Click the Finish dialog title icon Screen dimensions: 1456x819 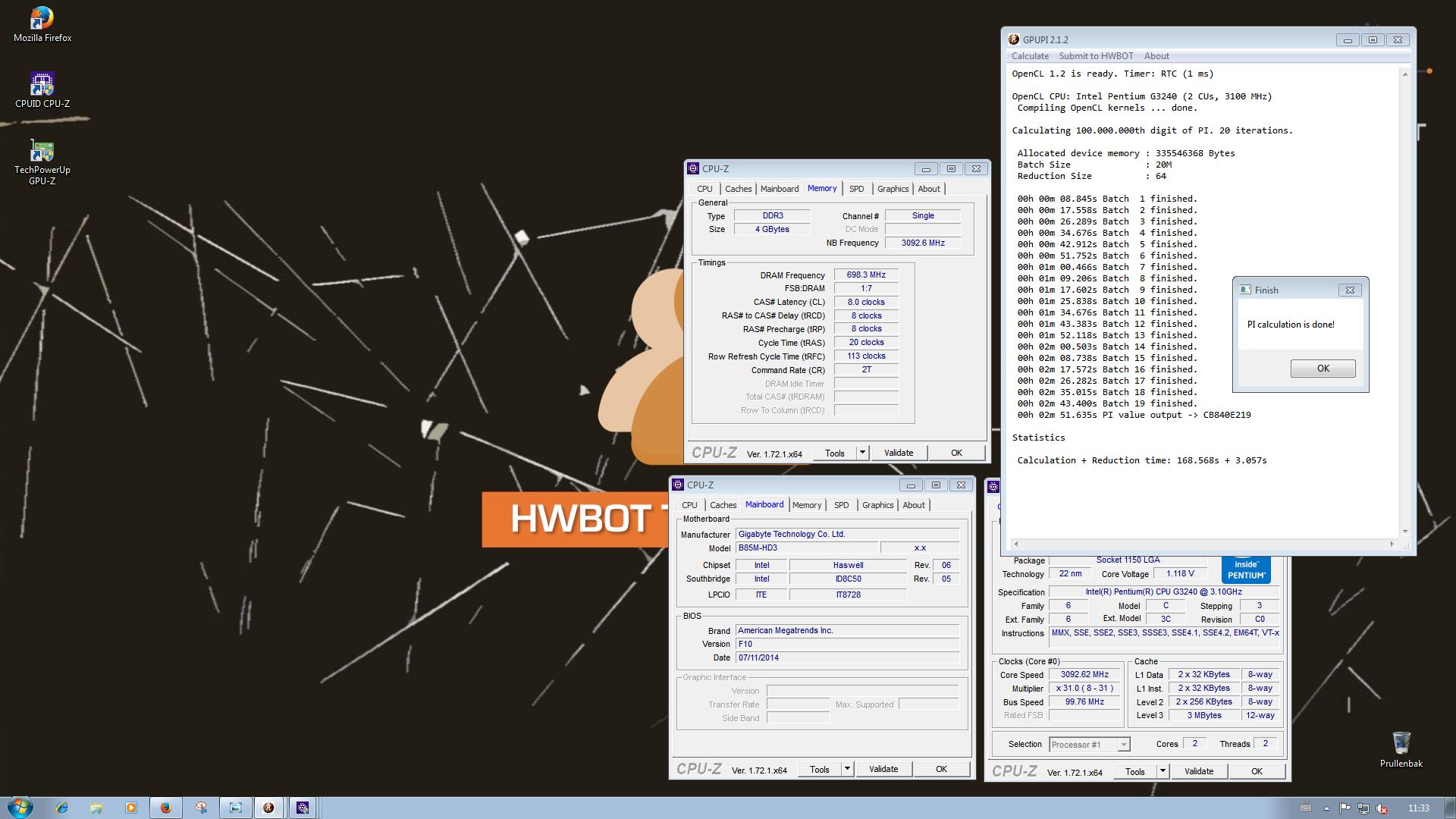pyautogui.click(x=1244, y=290)
